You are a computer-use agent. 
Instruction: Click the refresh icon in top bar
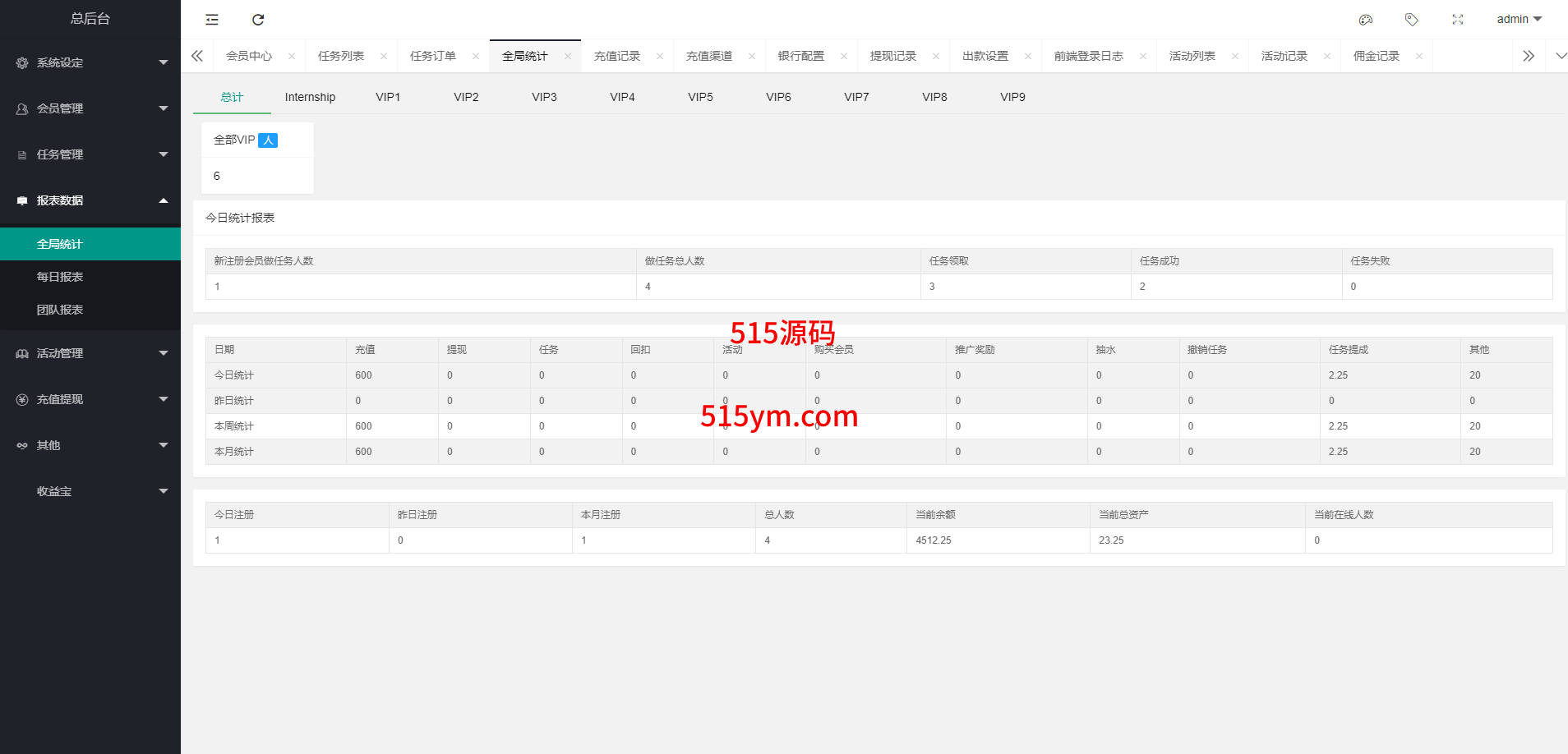pos(258,20)
